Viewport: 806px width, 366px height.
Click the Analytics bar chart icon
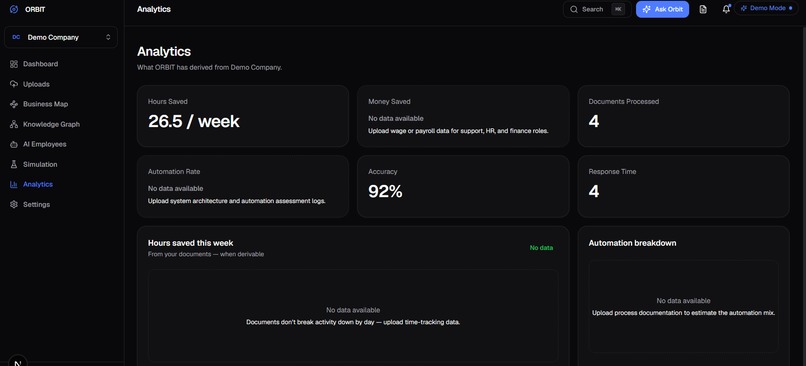coord(14,185)
